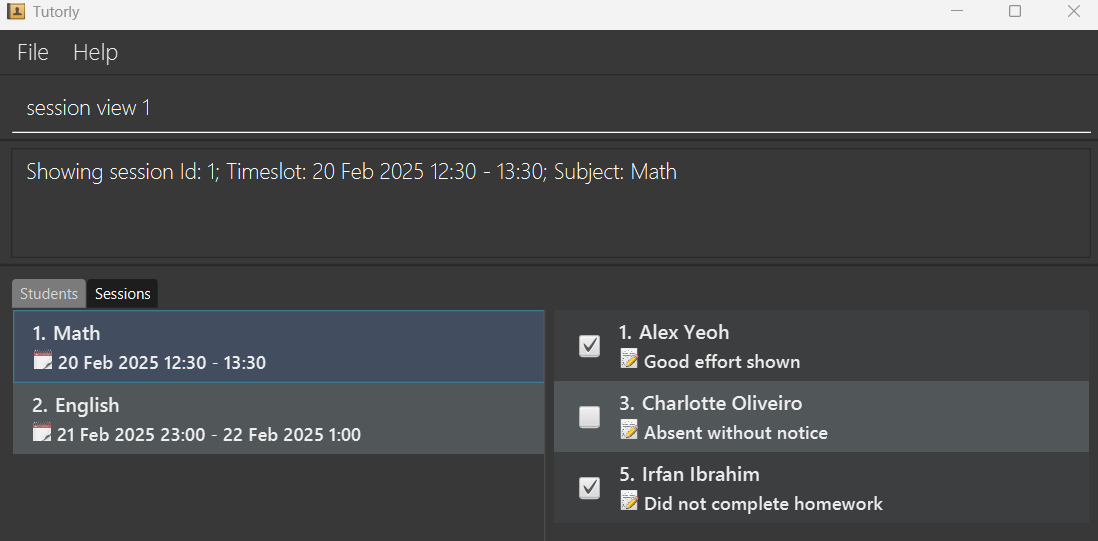Focus the command input box

[551, 108]
